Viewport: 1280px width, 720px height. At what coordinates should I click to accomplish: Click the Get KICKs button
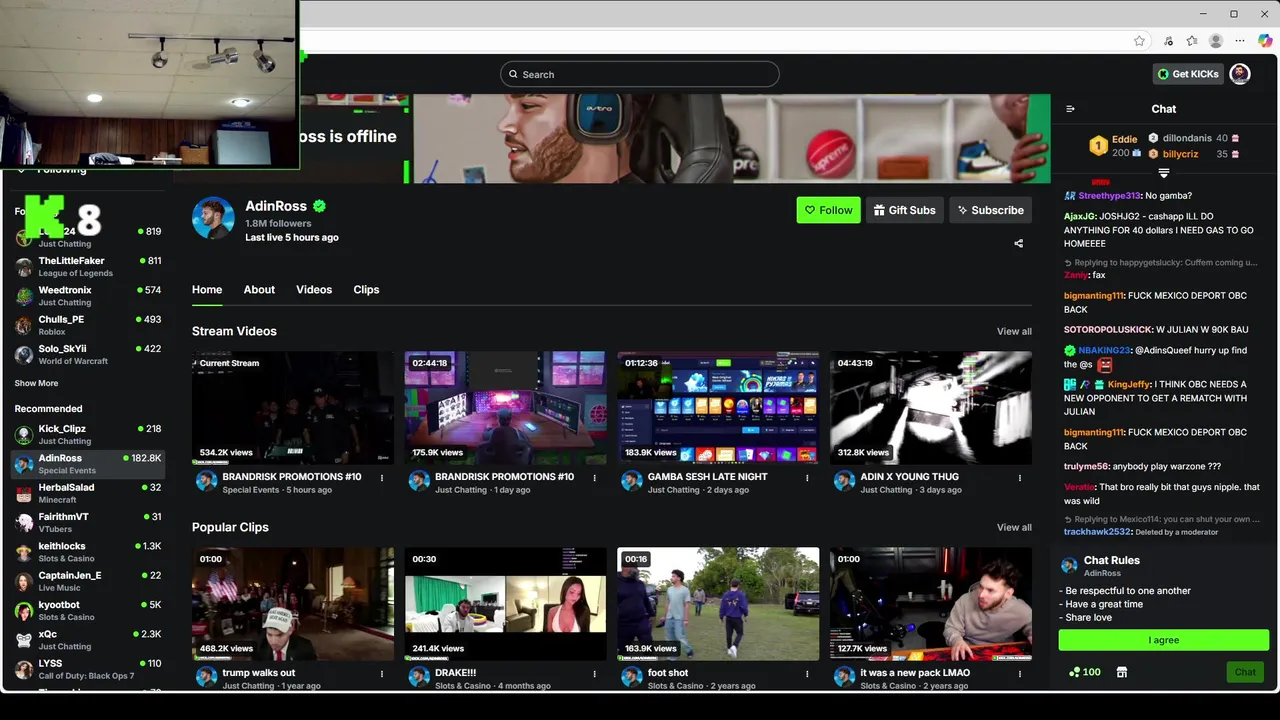coord(1188,74)
